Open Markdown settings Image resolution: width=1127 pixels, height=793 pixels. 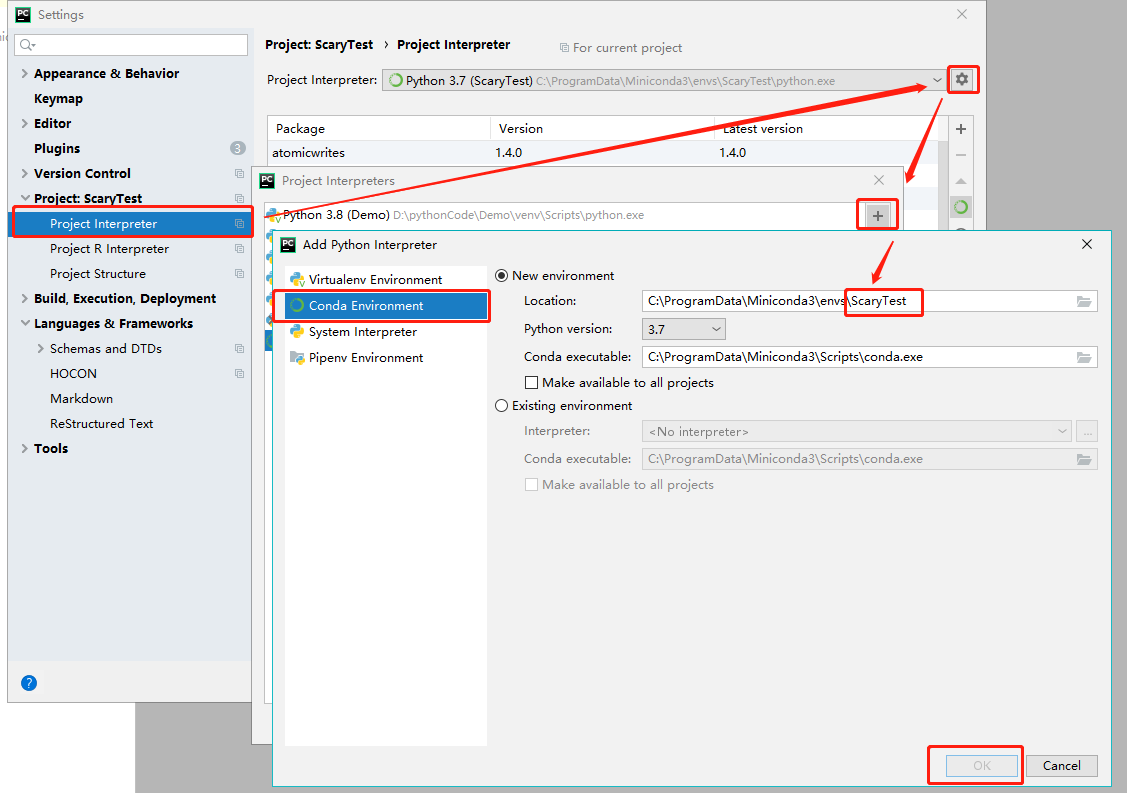point(81,398)
